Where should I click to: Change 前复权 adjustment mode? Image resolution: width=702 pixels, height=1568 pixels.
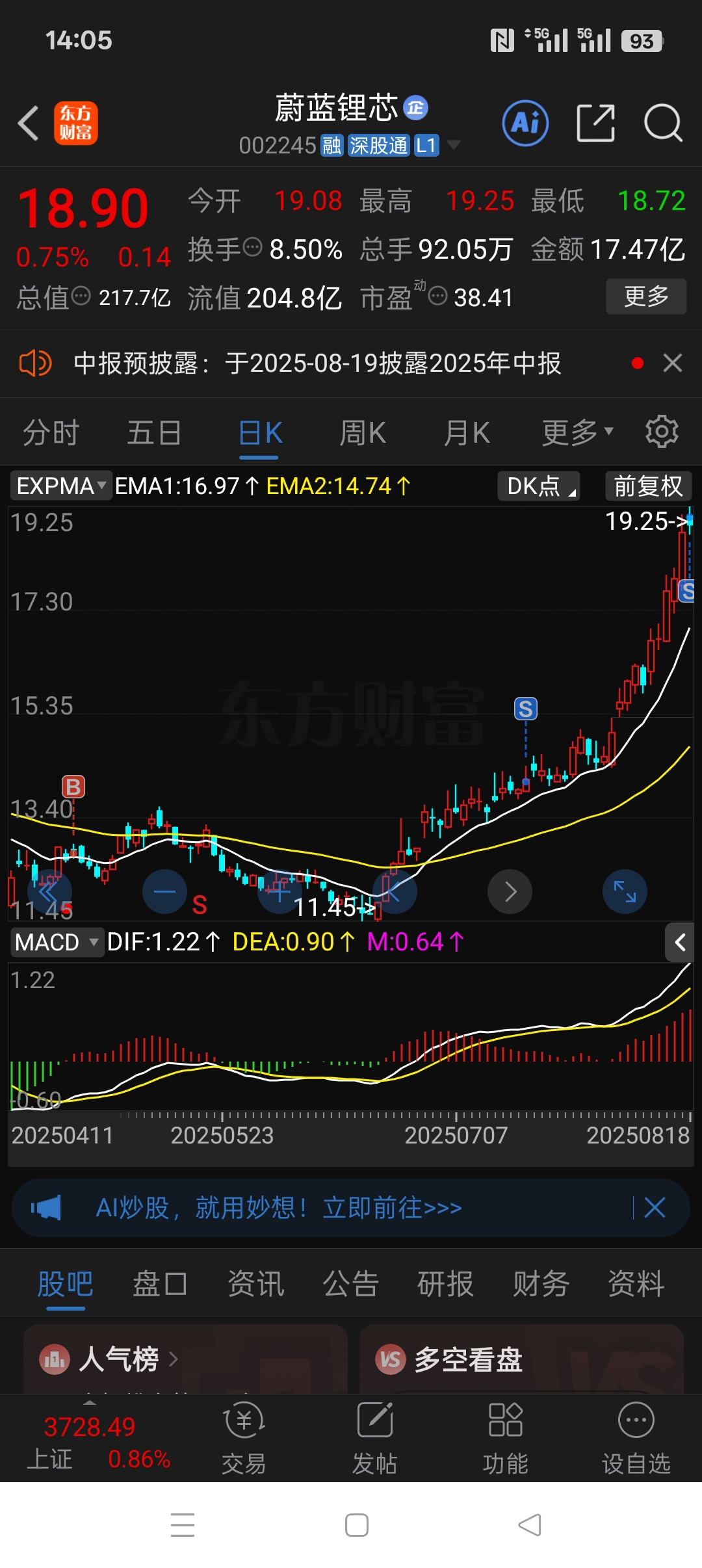coord(648,486)
